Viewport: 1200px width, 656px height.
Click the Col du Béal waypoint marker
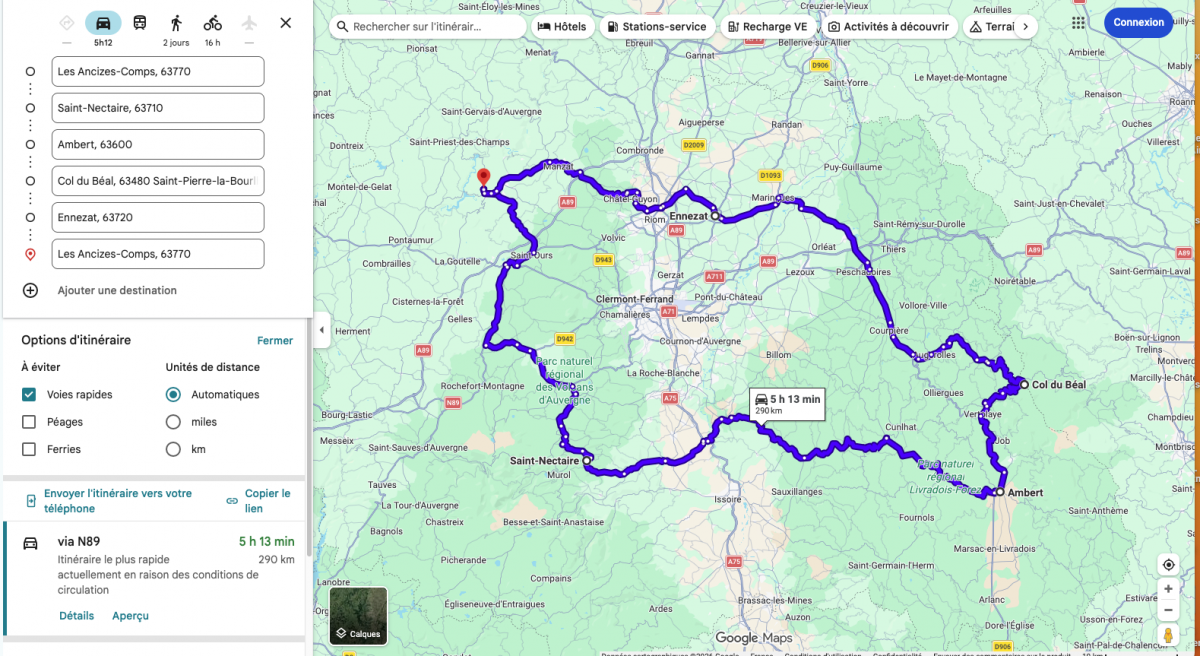pyautogui.click(x=1024, y=384)
